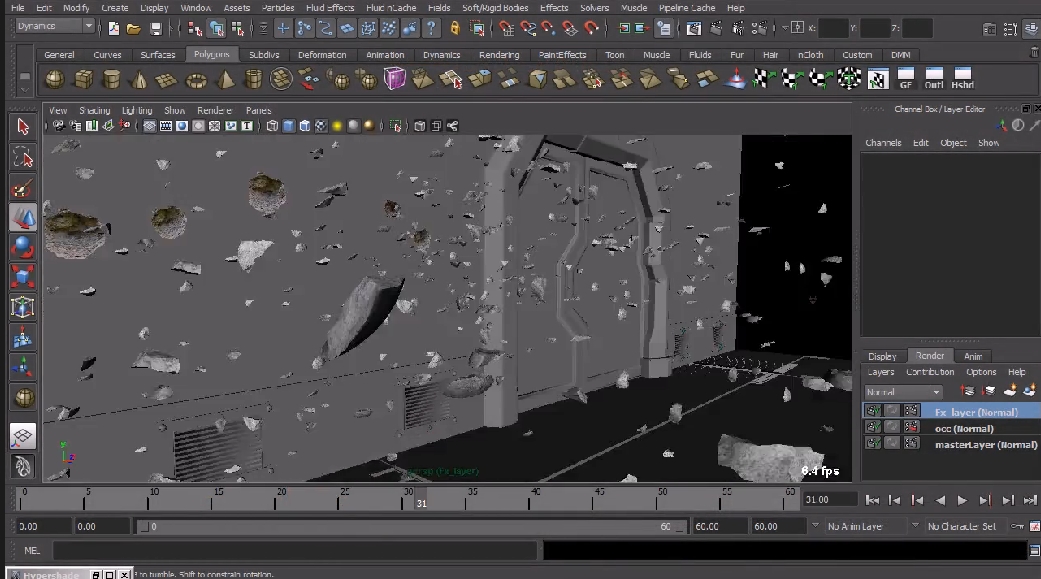
Task: Create a polygon cylinder from shelf
Action: coord(111,80)
